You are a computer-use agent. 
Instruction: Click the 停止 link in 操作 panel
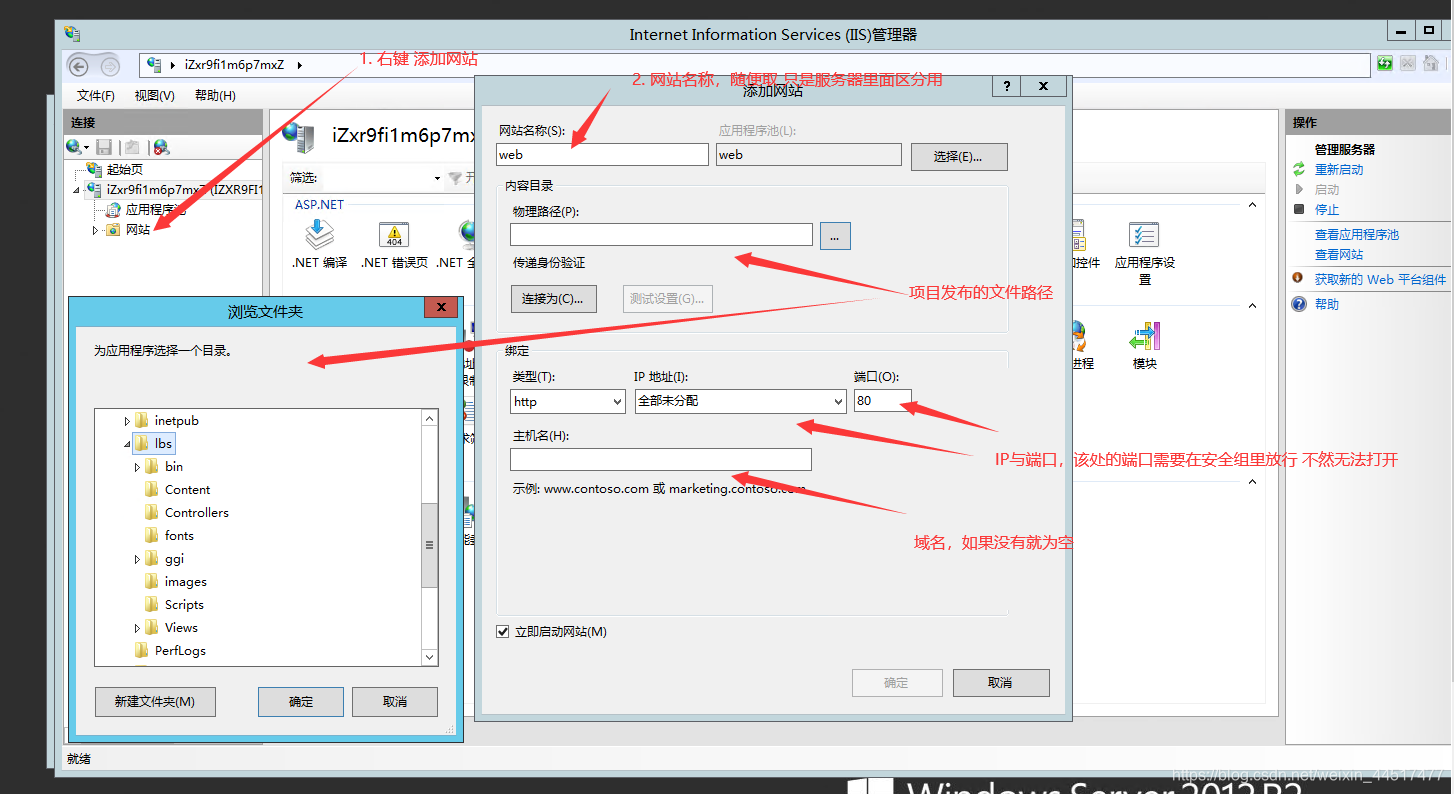[x=1327, y=210]
